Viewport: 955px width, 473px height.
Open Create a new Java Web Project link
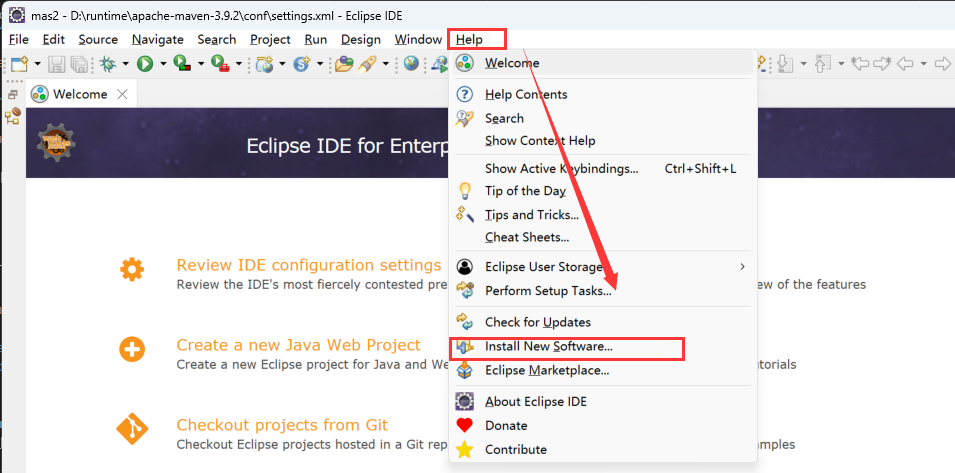(298, 345)
